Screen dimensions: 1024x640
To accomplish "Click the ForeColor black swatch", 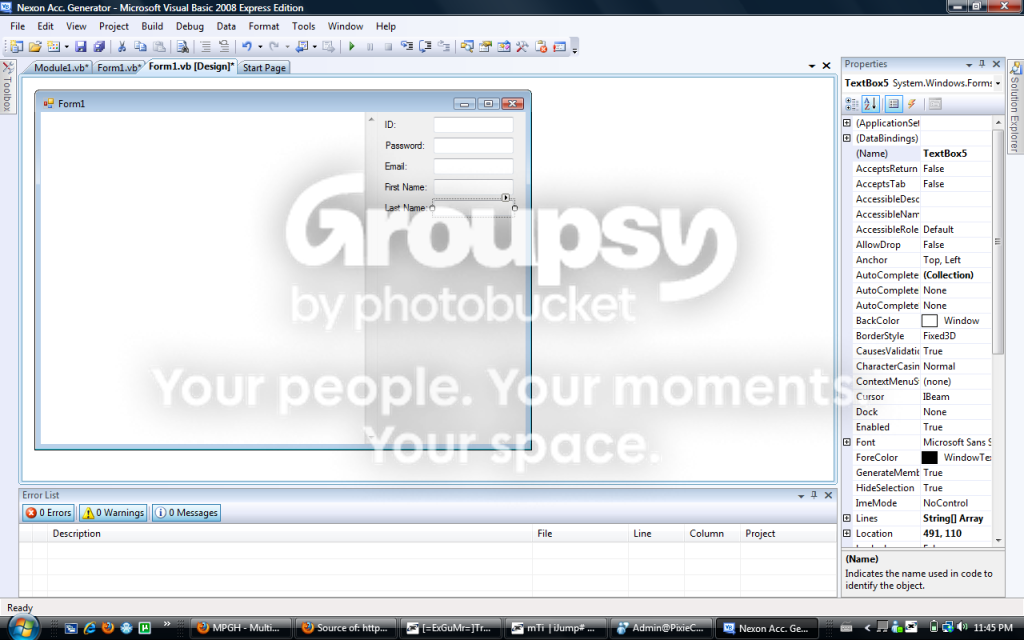I will pyautogui.click(x=929, y=457).
